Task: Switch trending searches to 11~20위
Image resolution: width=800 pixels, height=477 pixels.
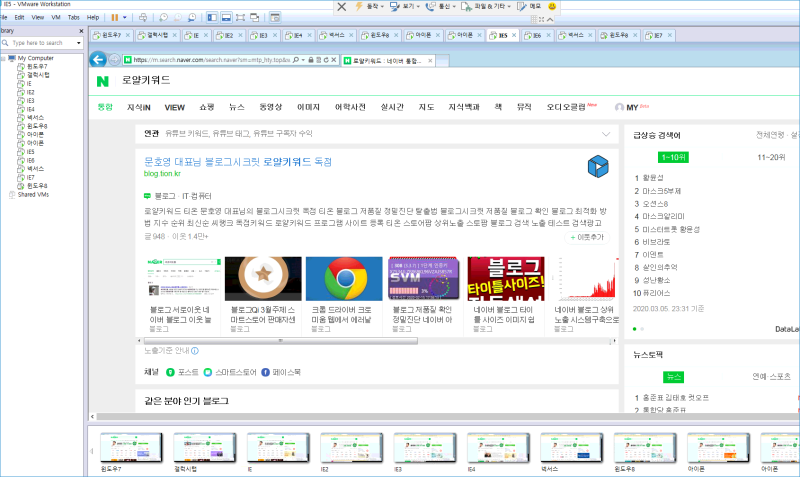Action: [x=771, y=157]
